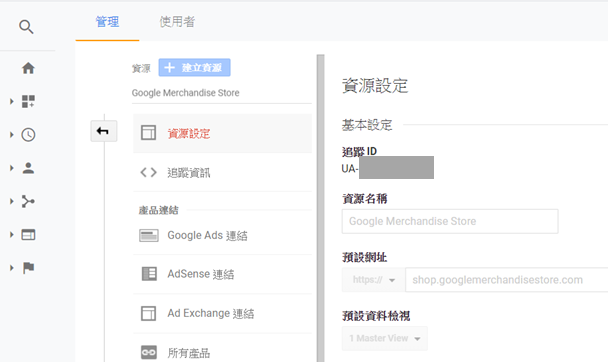Screen dimensions: 608x362
Task: Click the 建立資源 button
Action: coord(194,67)
